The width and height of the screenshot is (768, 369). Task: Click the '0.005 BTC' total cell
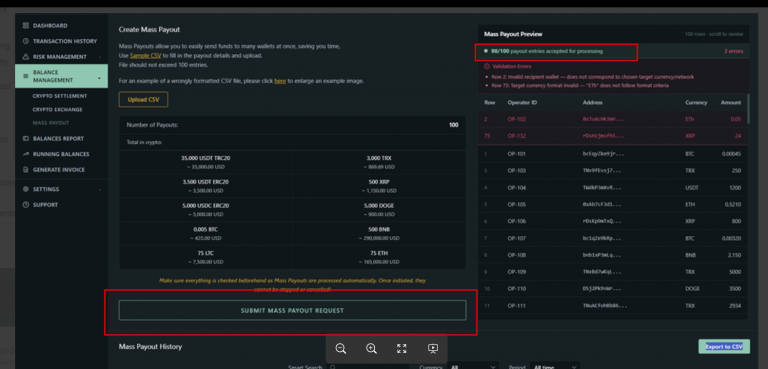click(x=205, y=233)
